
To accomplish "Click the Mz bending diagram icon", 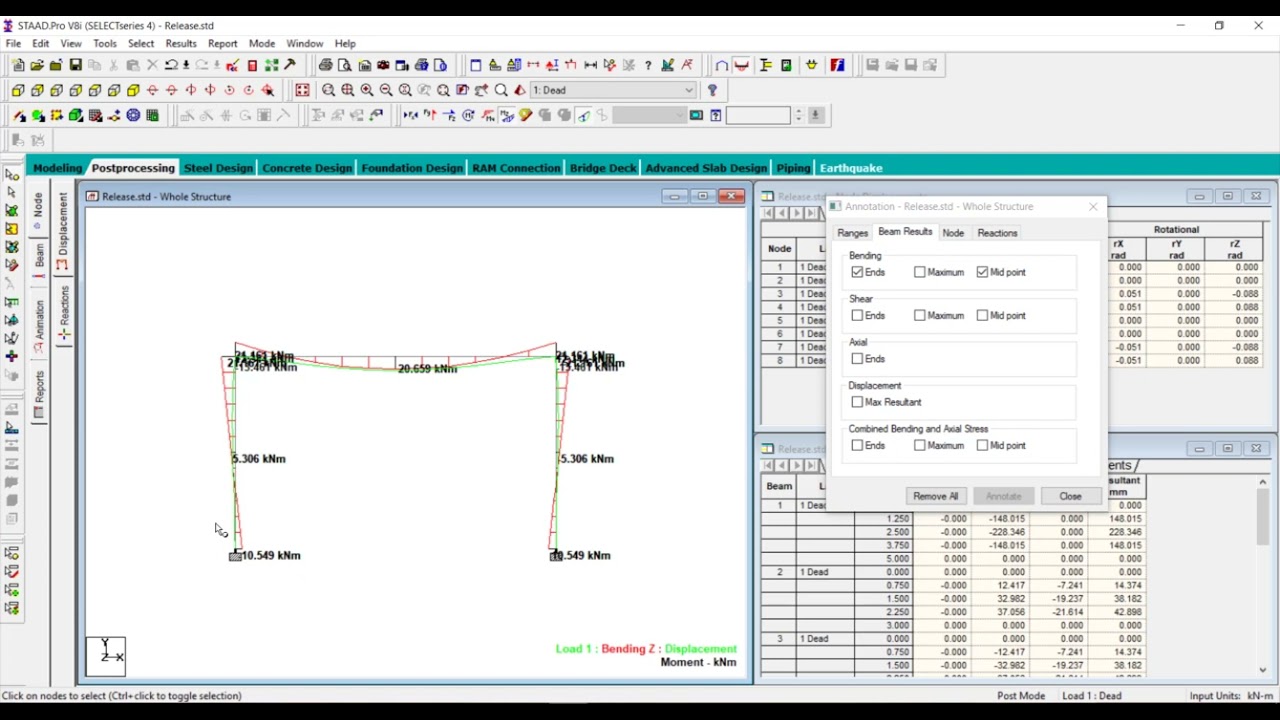I will [x=506, y=115].
